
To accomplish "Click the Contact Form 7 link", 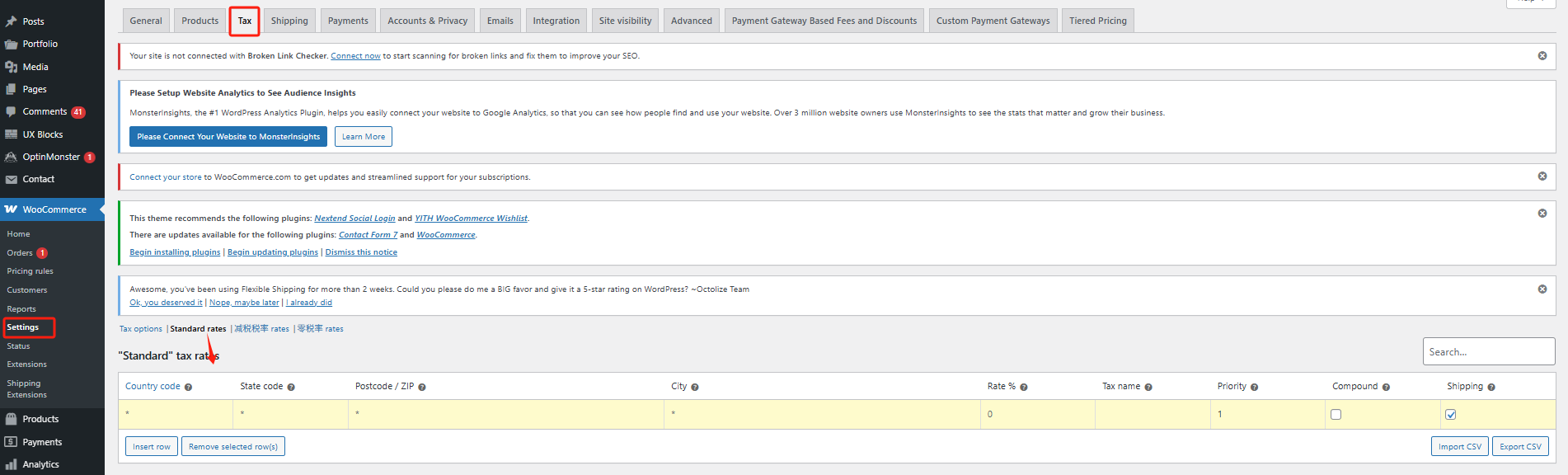I will click(x=368, y=235).
